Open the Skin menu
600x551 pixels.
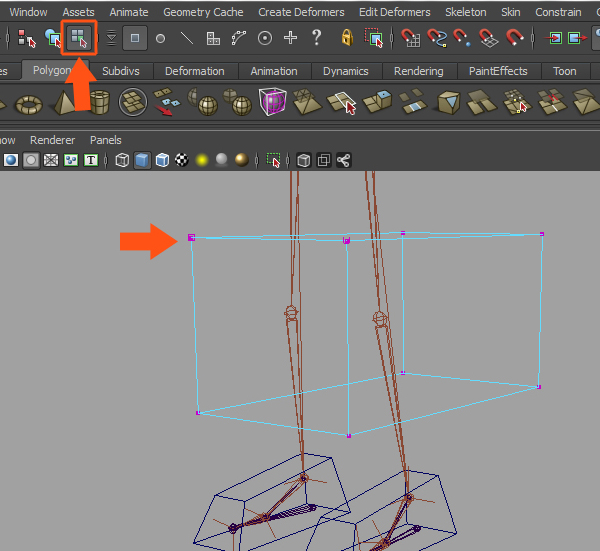pyautogui.click(x=511, y=12)
